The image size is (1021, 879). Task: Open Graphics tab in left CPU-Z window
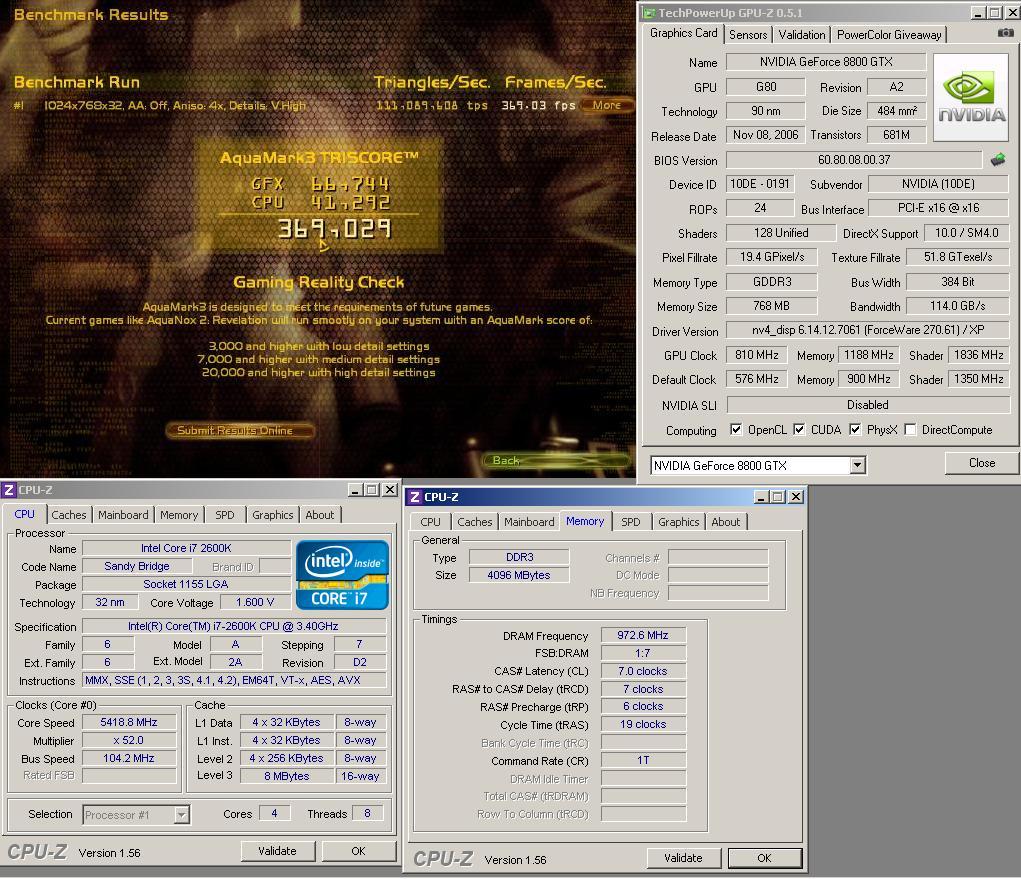click(x=272, y=515)
